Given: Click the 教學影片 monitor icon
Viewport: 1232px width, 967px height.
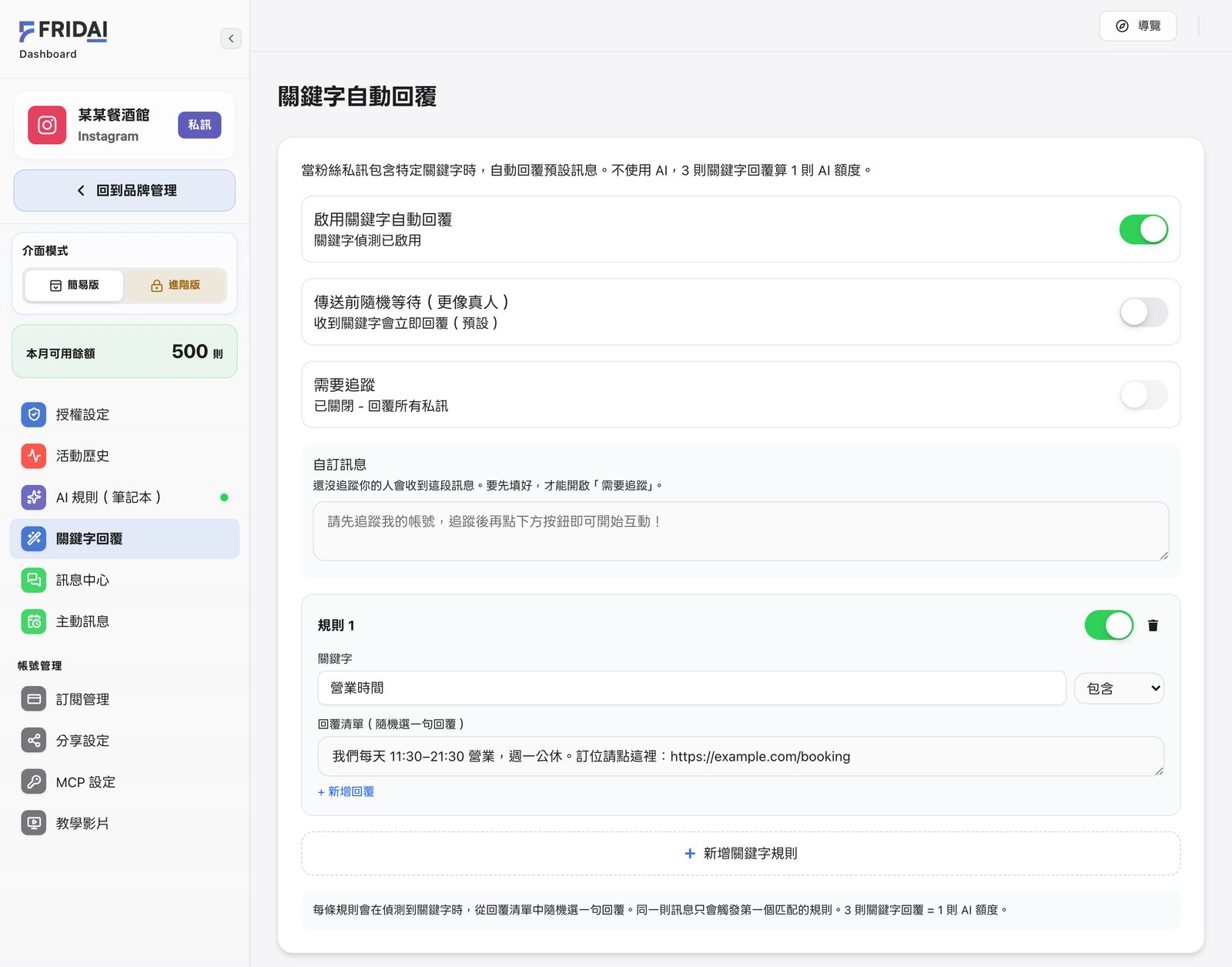Looking at the screenshot, I should tap(34, 823).
